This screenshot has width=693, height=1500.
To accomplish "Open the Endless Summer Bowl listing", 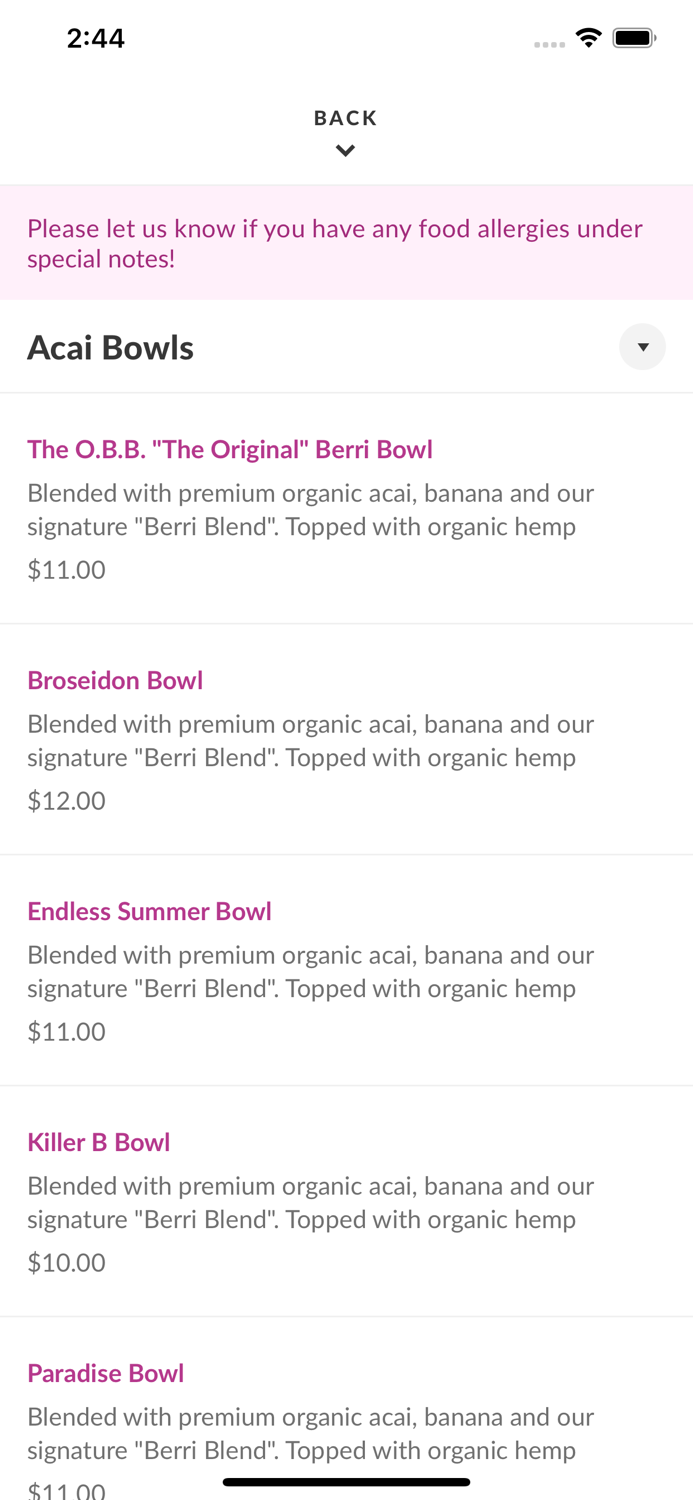I will click(149, 911).
